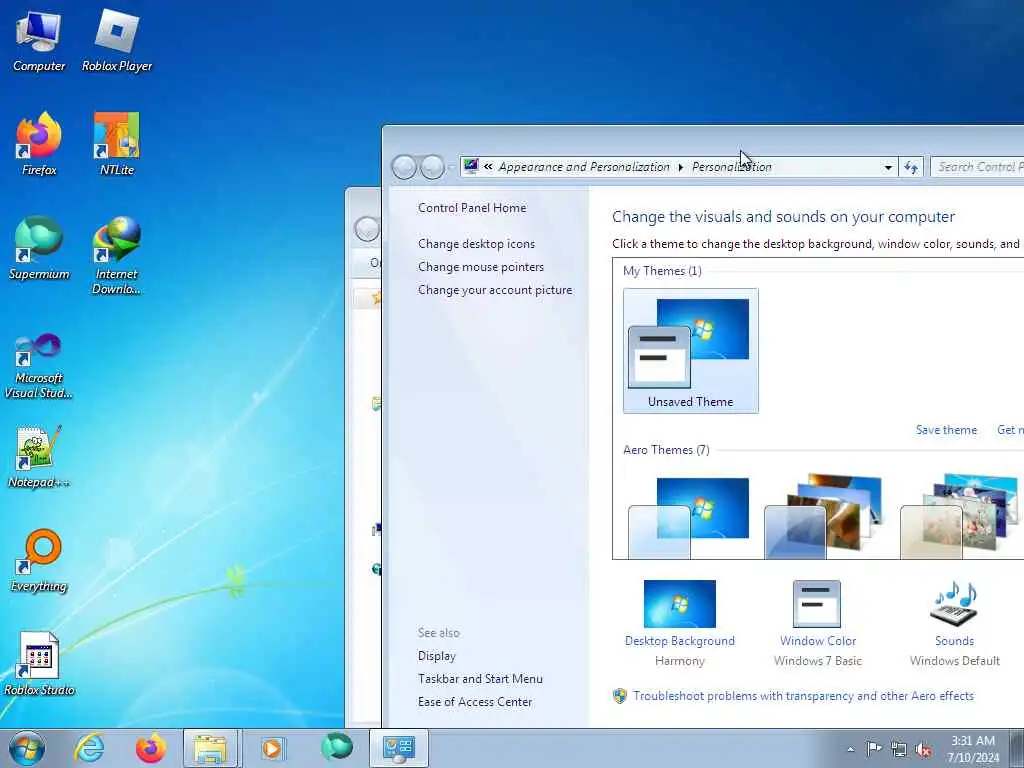Open the Computer desktop icon

pos(39,41)
